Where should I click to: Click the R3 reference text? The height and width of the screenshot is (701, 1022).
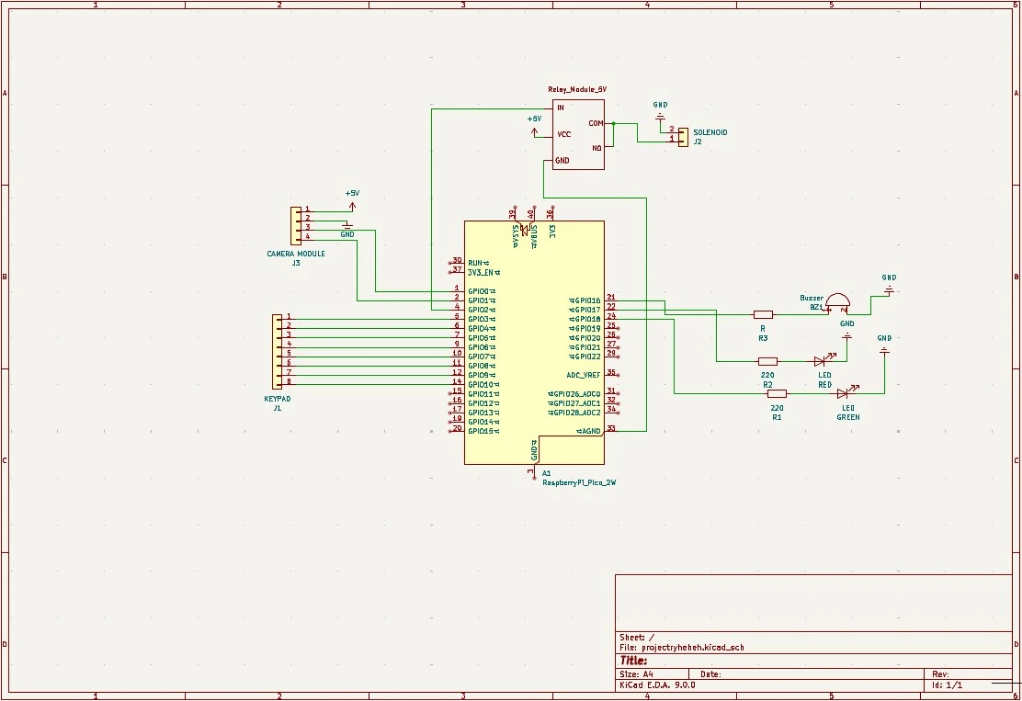click(x=763, y=338)
